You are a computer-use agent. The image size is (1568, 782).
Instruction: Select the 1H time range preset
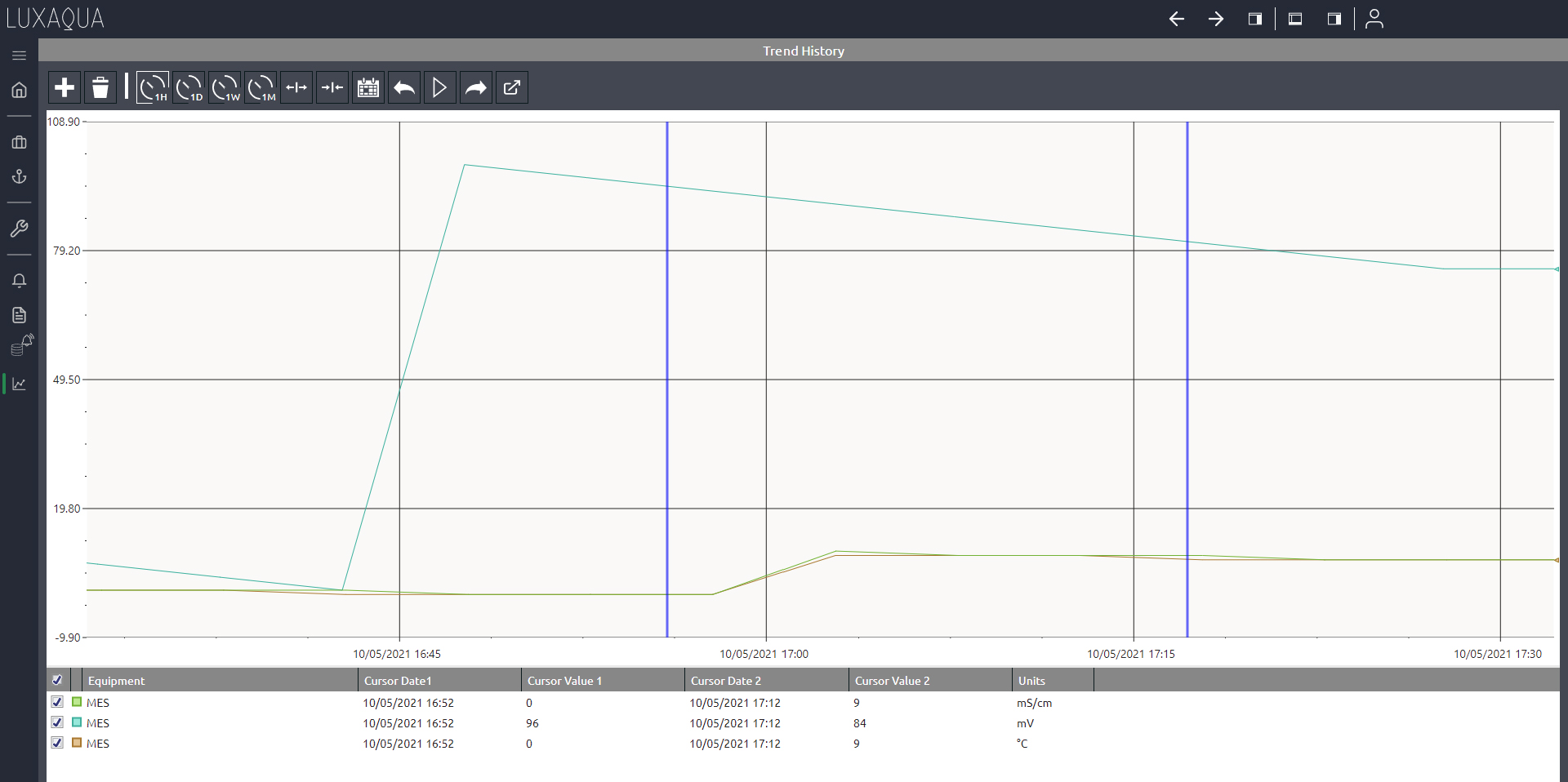(152, 87)
